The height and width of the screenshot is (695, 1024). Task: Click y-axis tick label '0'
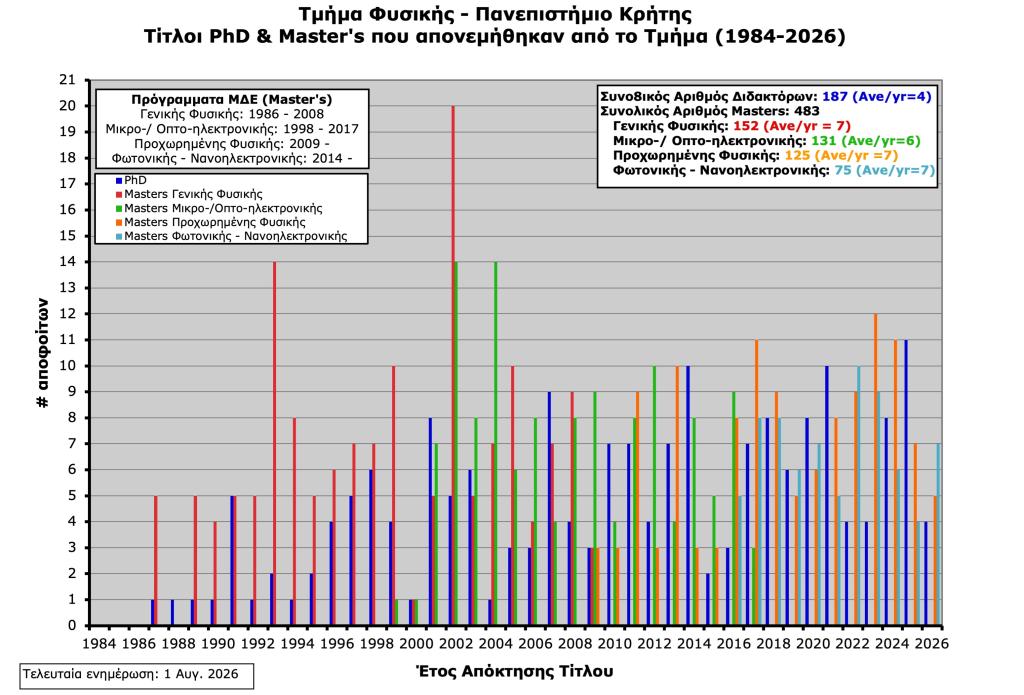tap(72, 626)
